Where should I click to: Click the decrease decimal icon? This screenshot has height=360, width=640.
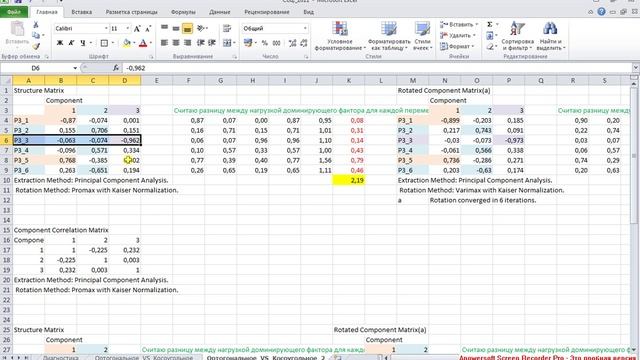304,42
